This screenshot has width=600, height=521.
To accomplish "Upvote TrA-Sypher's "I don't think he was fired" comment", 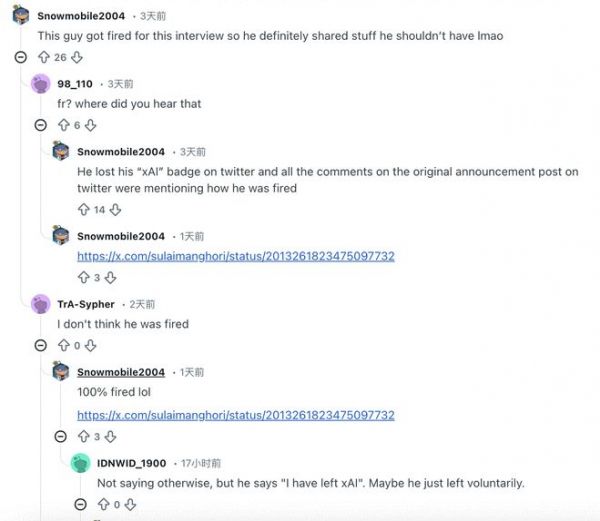I will (x=63, y=345).
